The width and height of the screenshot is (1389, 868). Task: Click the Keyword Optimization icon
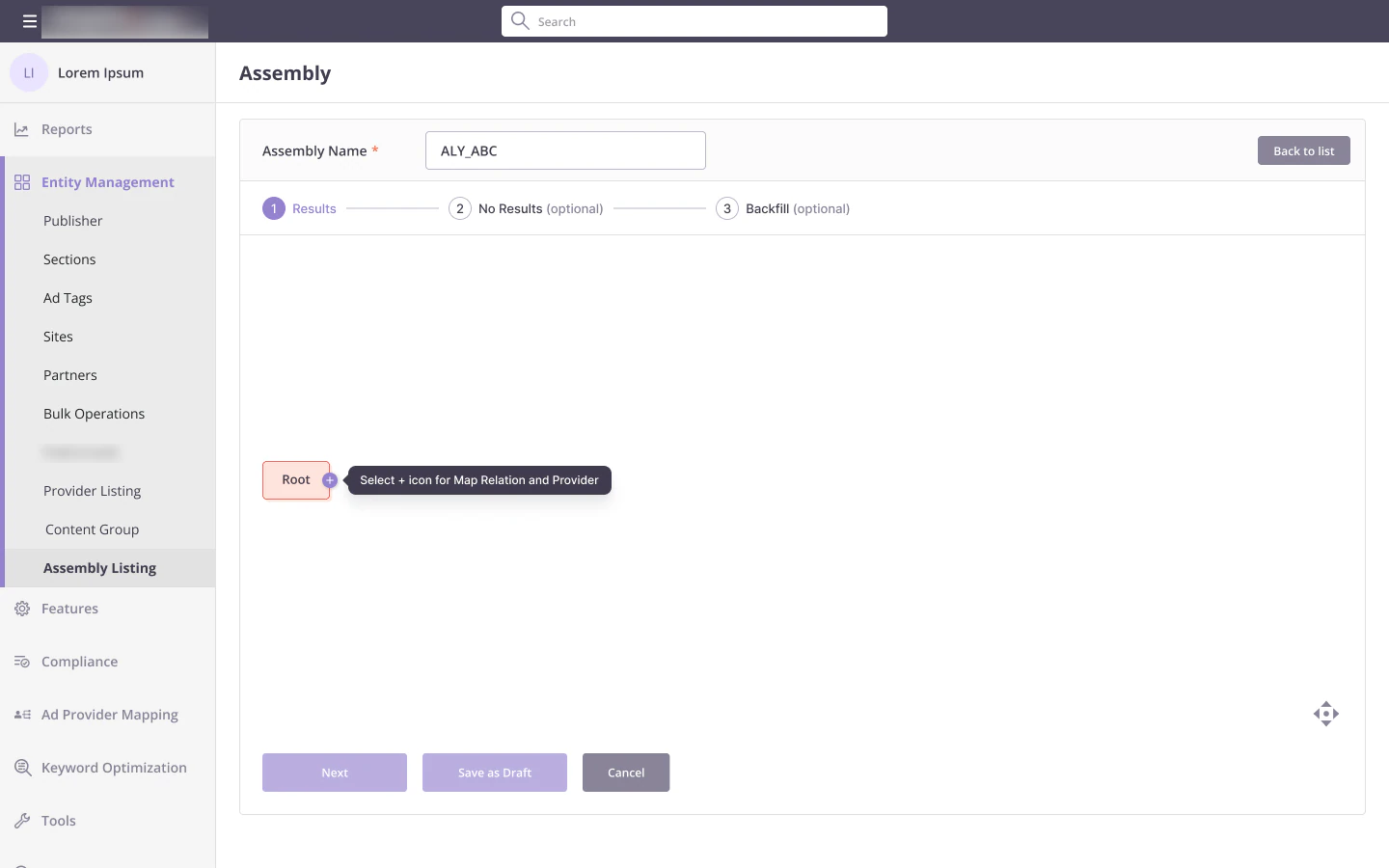[x=22, y=768]
